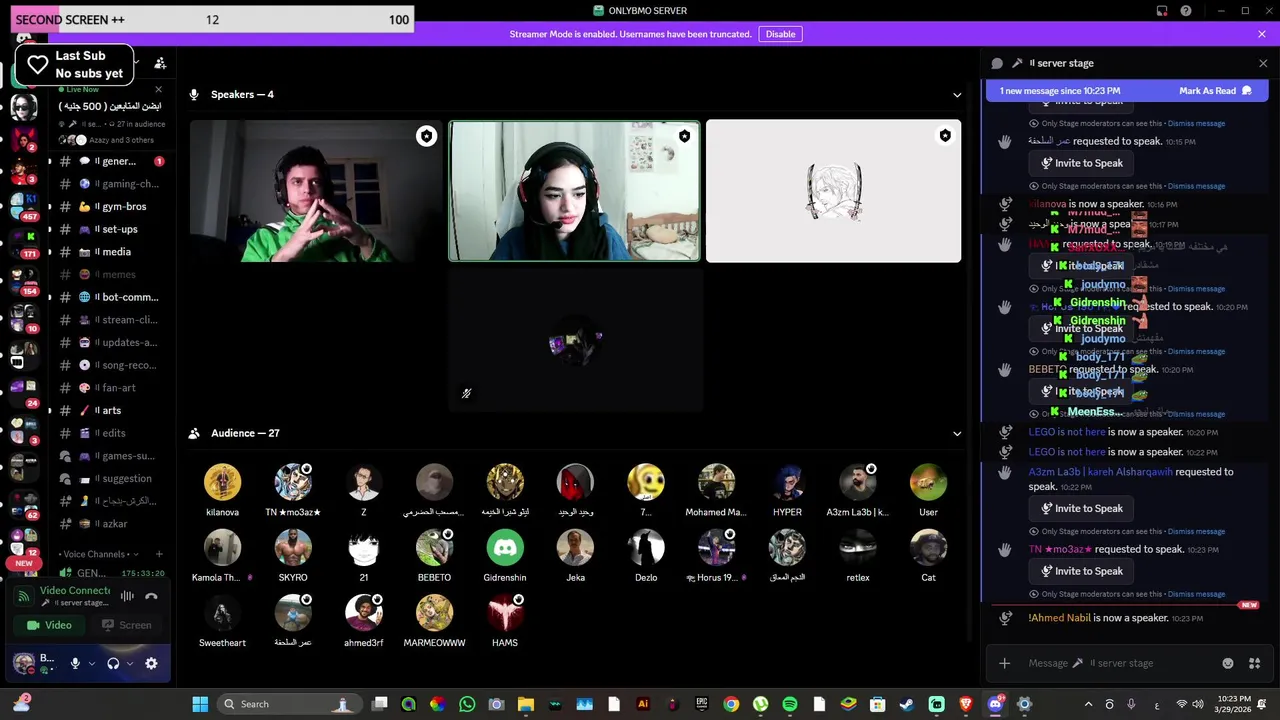Close the Live Now stage notice
The height and width of the screenshot is (720, 1280).
tap(157, 90)
